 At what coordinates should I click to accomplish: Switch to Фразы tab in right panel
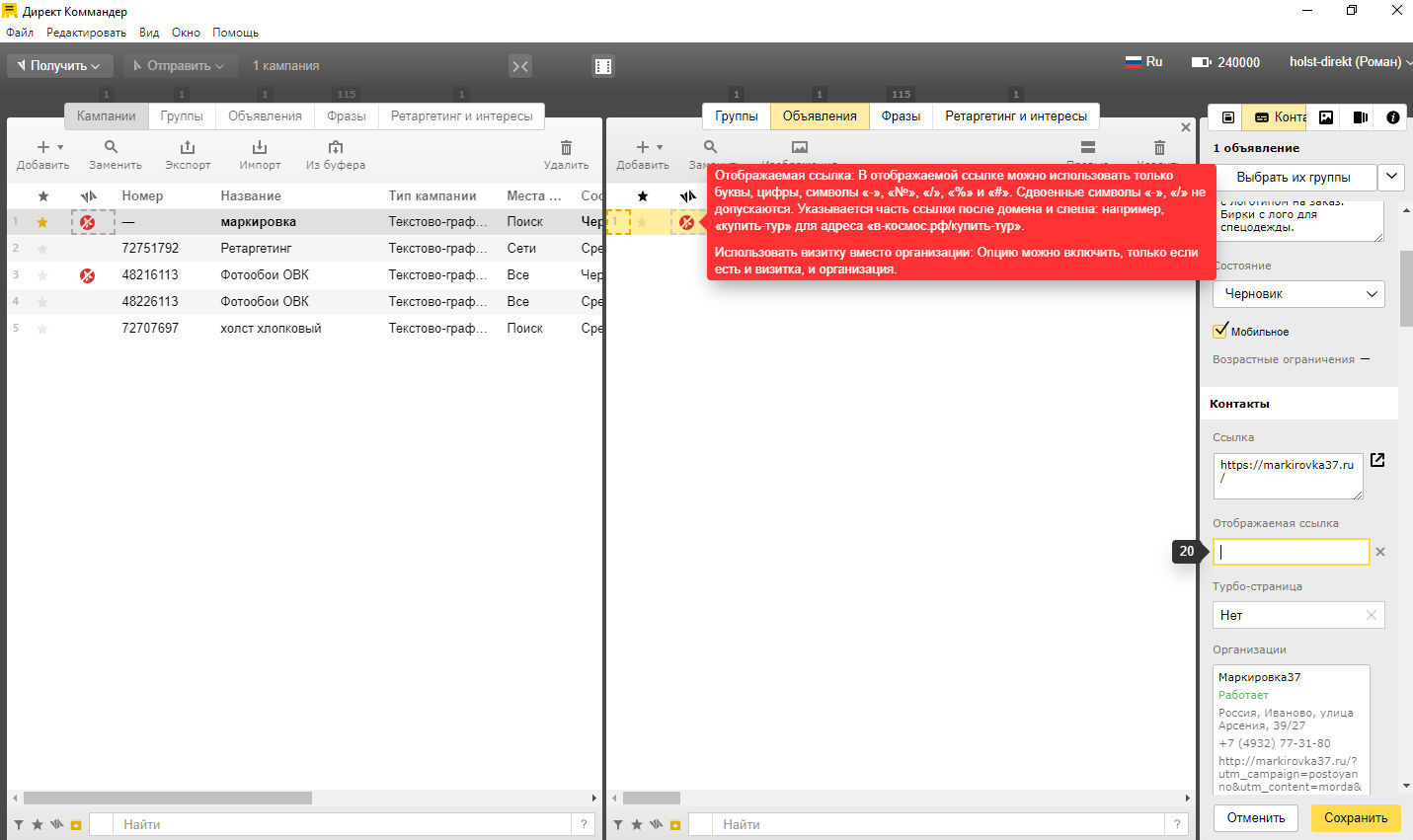[x=901, y=116]
